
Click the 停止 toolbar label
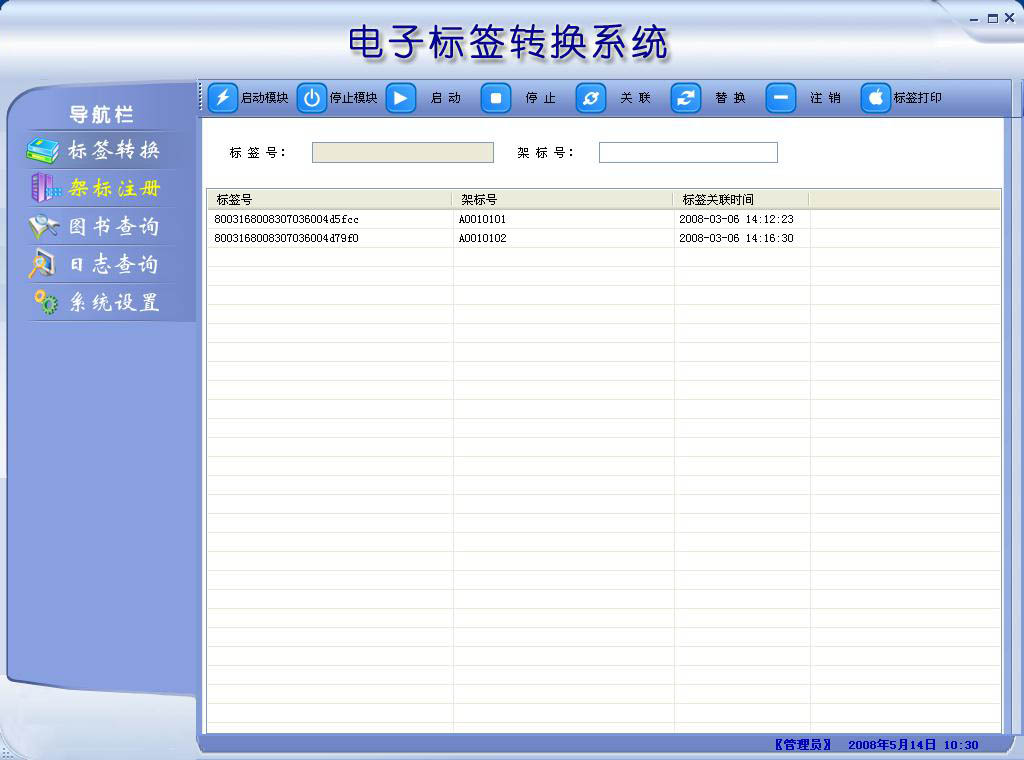541,98
